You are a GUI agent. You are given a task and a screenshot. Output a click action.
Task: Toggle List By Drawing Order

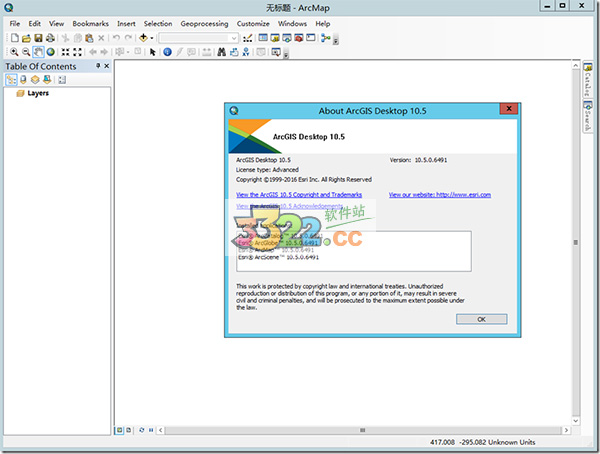tap(11, 80)
